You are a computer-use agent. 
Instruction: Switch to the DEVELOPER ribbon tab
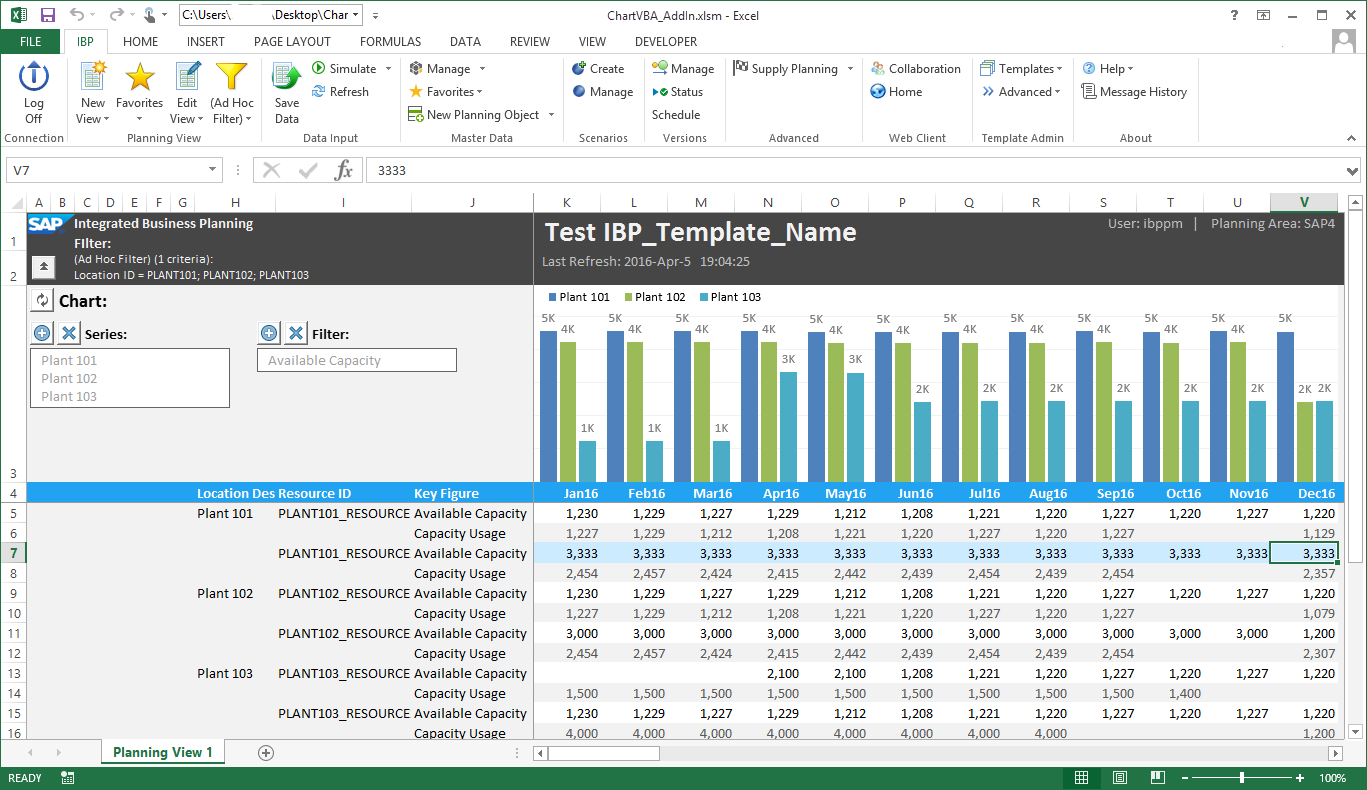coord(666,42)
